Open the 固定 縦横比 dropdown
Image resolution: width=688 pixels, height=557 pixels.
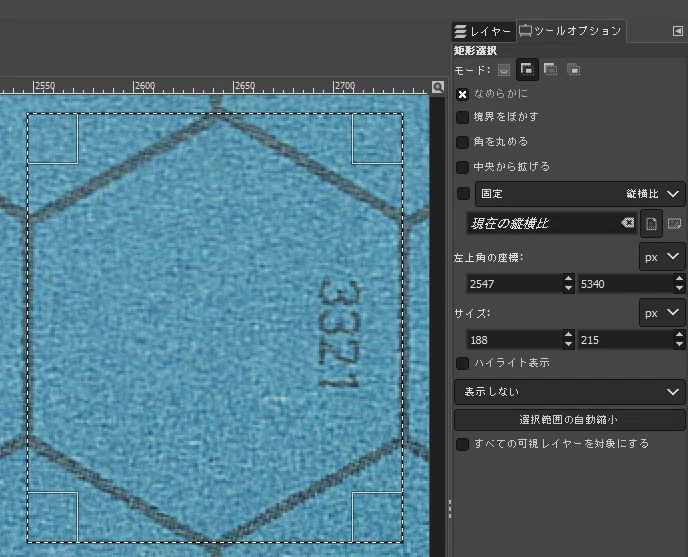tap(580, 194)
